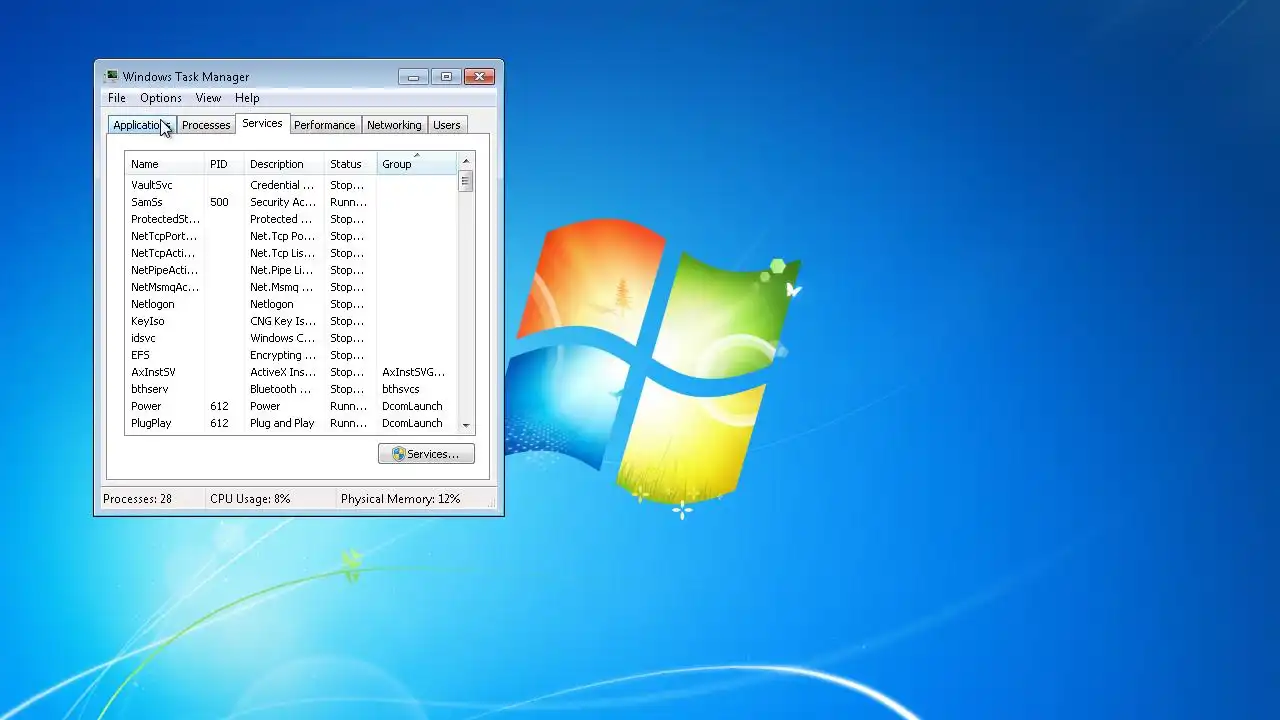The width and height of the screenshot is (1280, 720).
Task: Select the EFS service row
Action: click(x=291, y=355)
